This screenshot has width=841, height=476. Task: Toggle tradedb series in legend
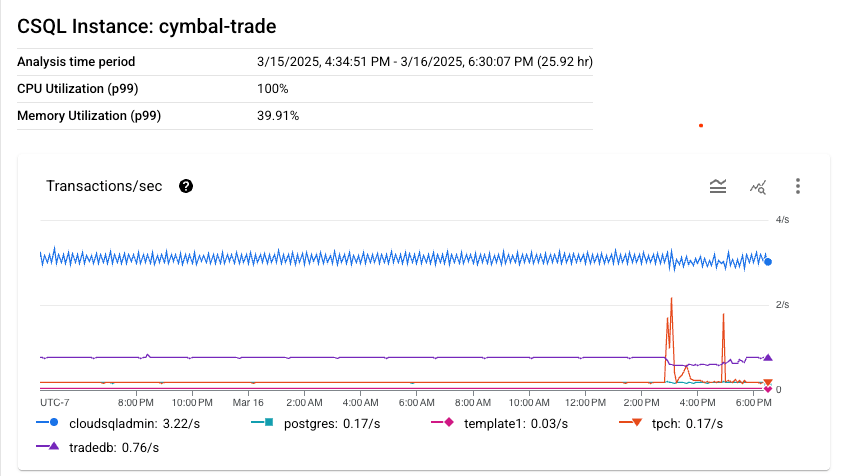tap(98, 447)
